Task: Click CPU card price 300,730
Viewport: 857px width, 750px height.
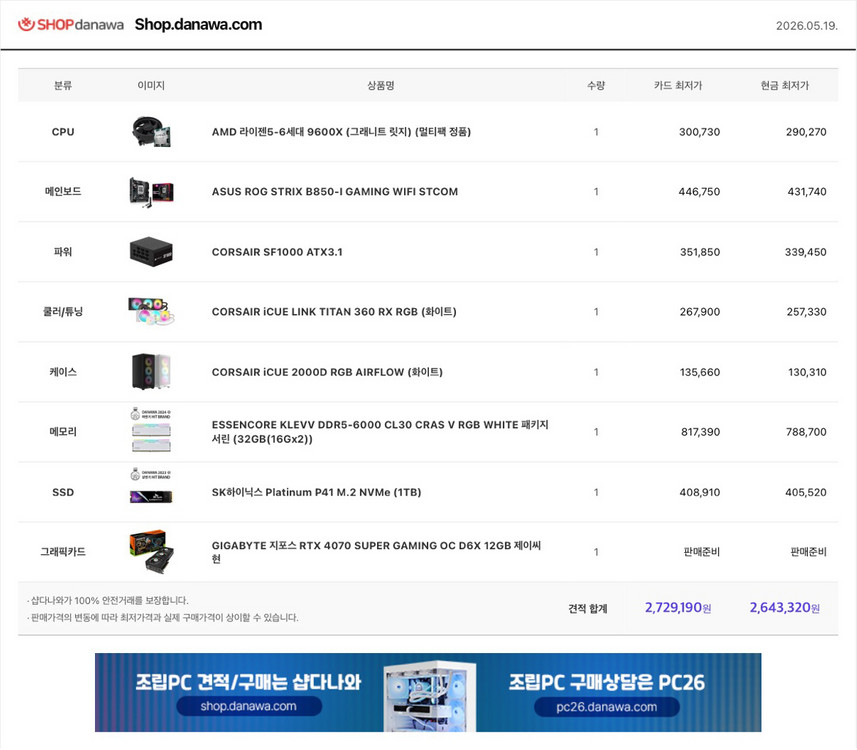Action: 700,132
